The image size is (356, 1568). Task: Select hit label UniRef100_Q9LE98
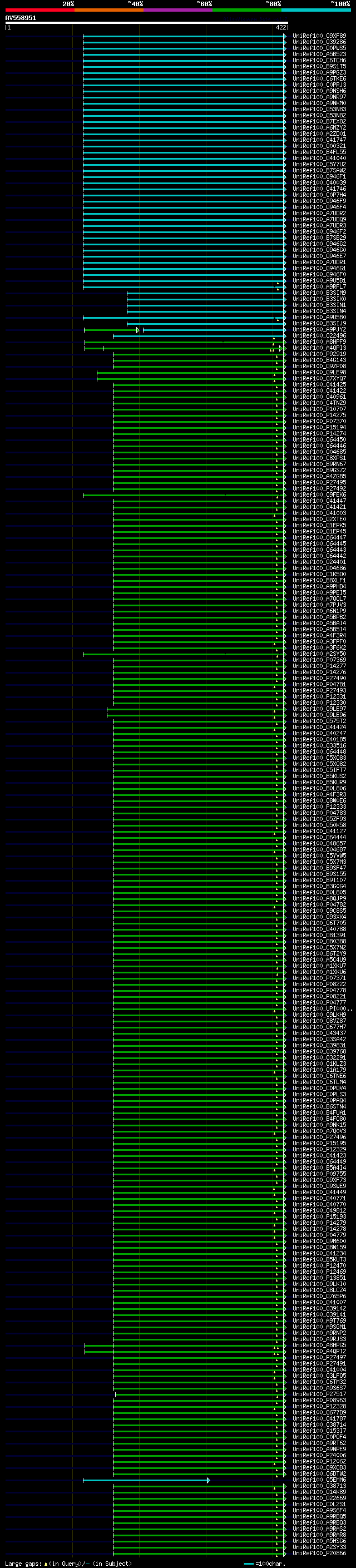click(x=319, y=373)
